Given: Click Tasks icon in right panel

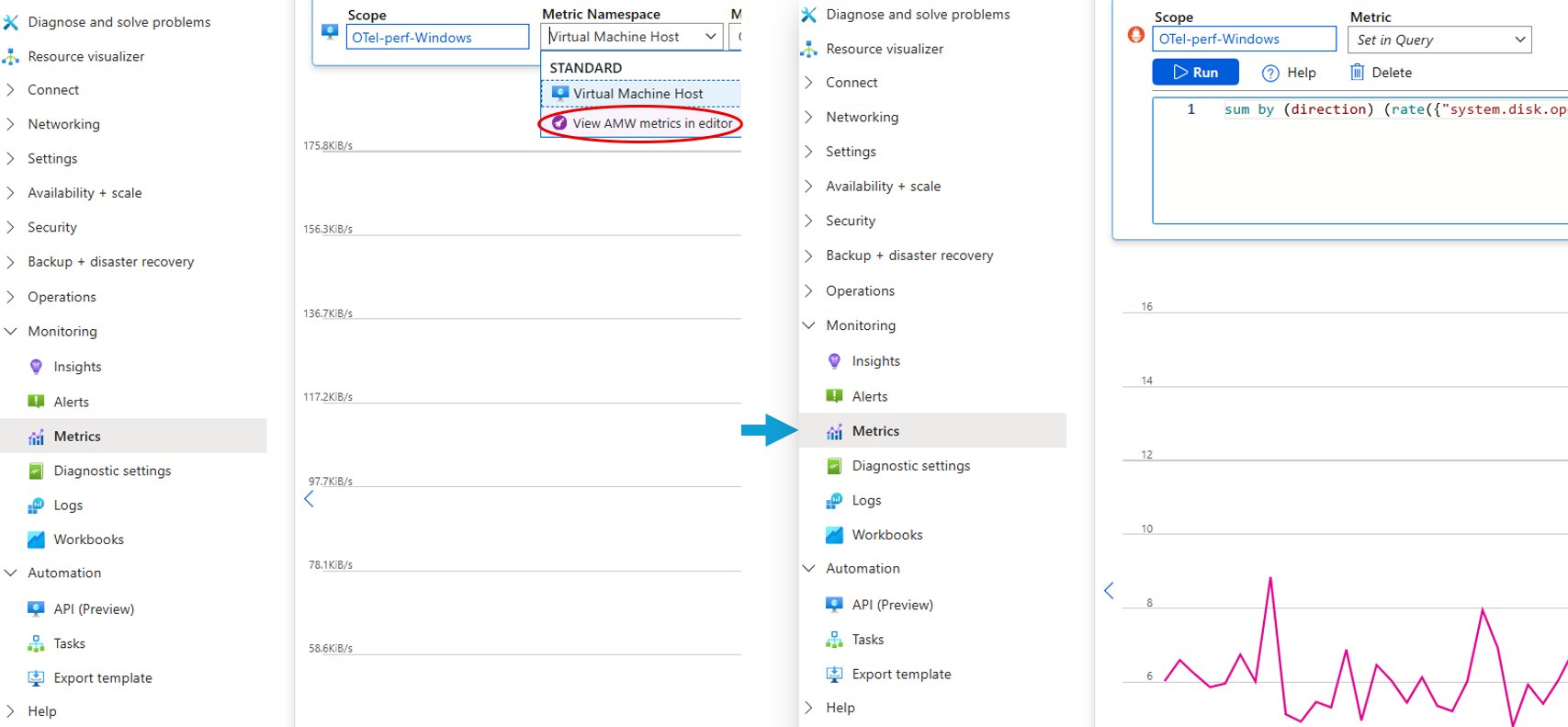Looking at the screenshot, I should click(834, 640).
